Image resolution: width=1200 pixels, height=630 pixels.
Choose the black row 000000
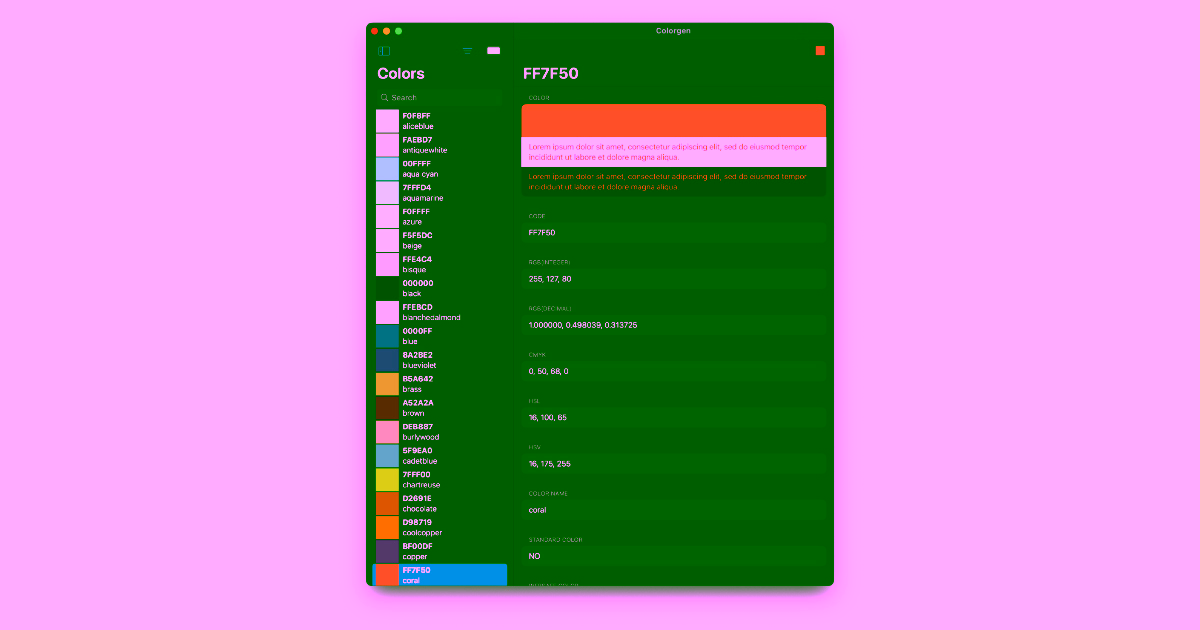coord(440,288)
